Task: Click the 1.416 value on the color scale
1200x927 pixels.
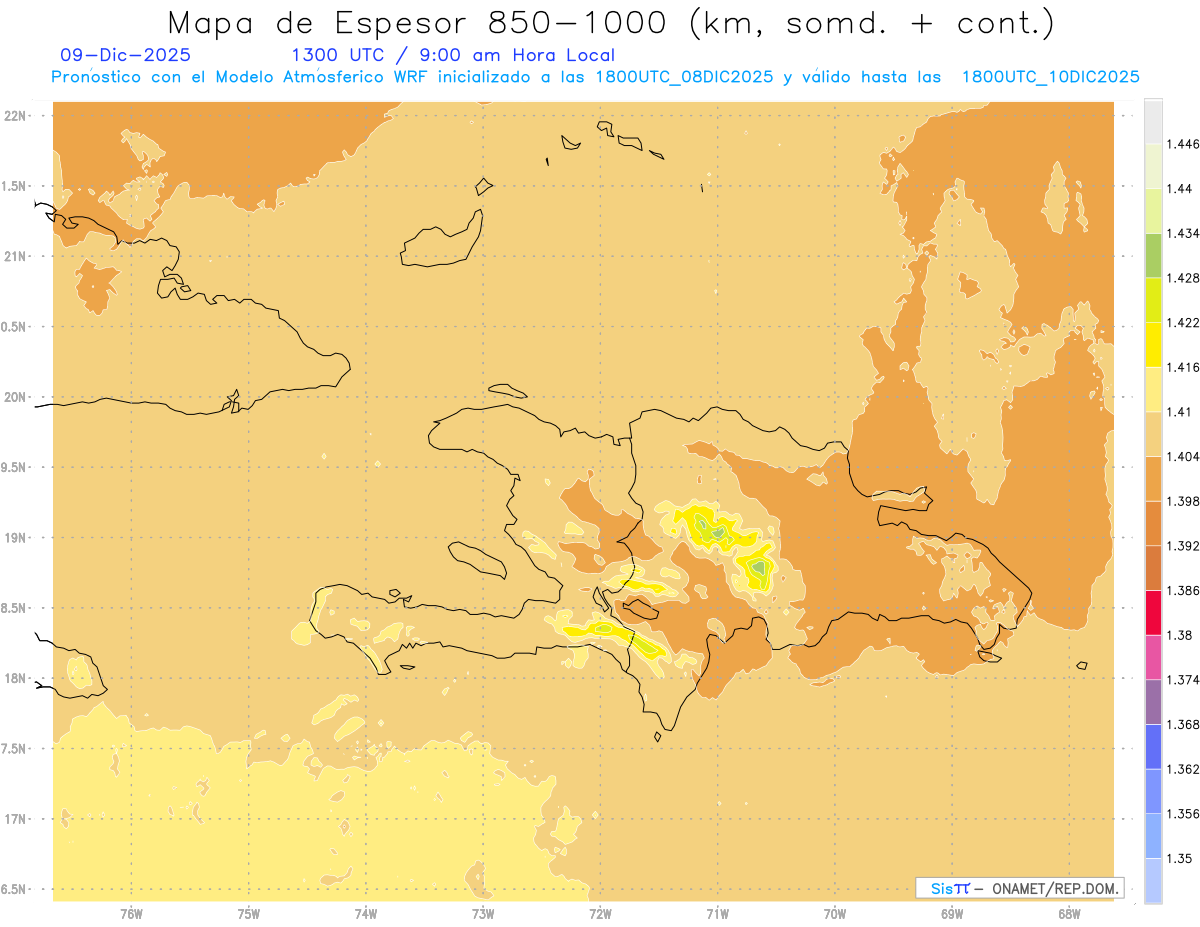Action: coord(1182,367)
